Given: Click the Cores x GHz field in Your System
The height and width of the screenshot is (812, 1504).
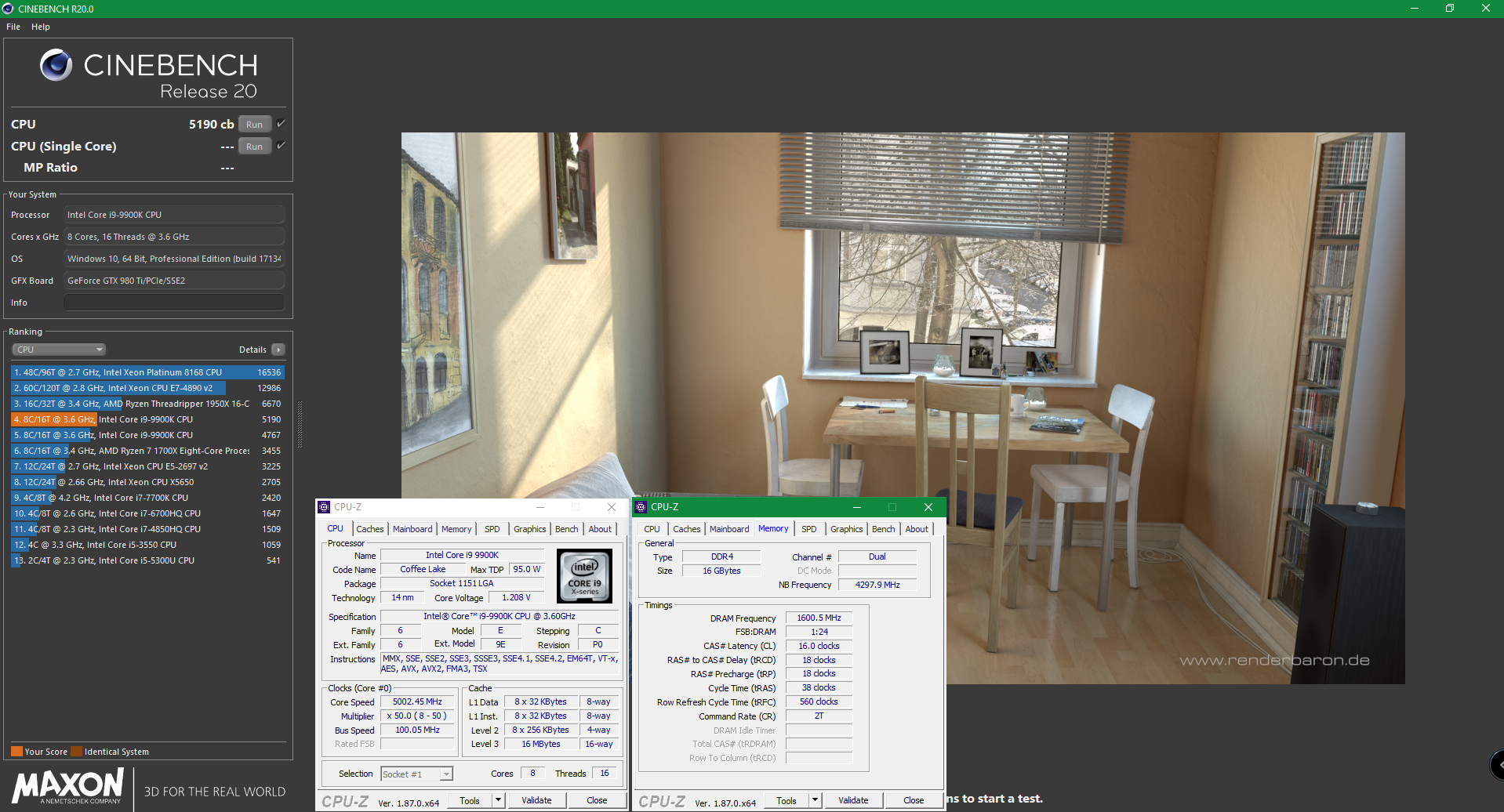Looking at the screenshot, I should (x=174, y=237).
